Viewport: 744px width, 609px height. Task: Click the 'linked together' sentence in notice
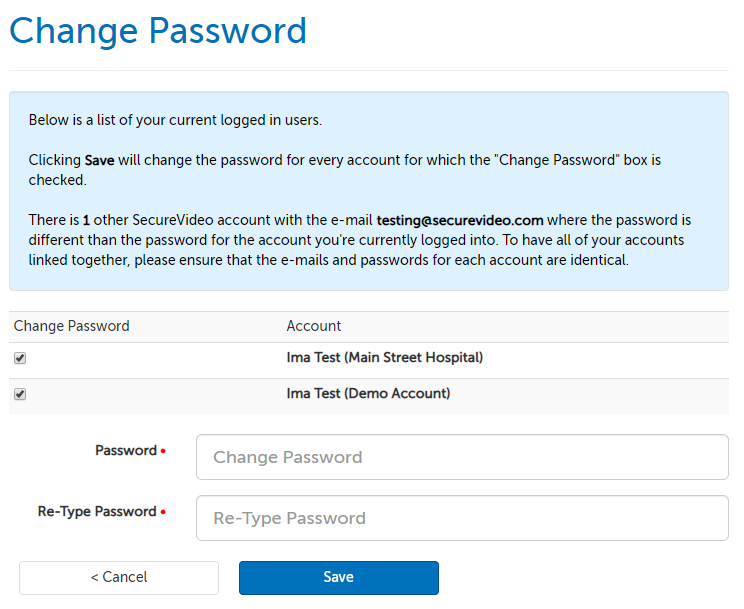(300, 260)
